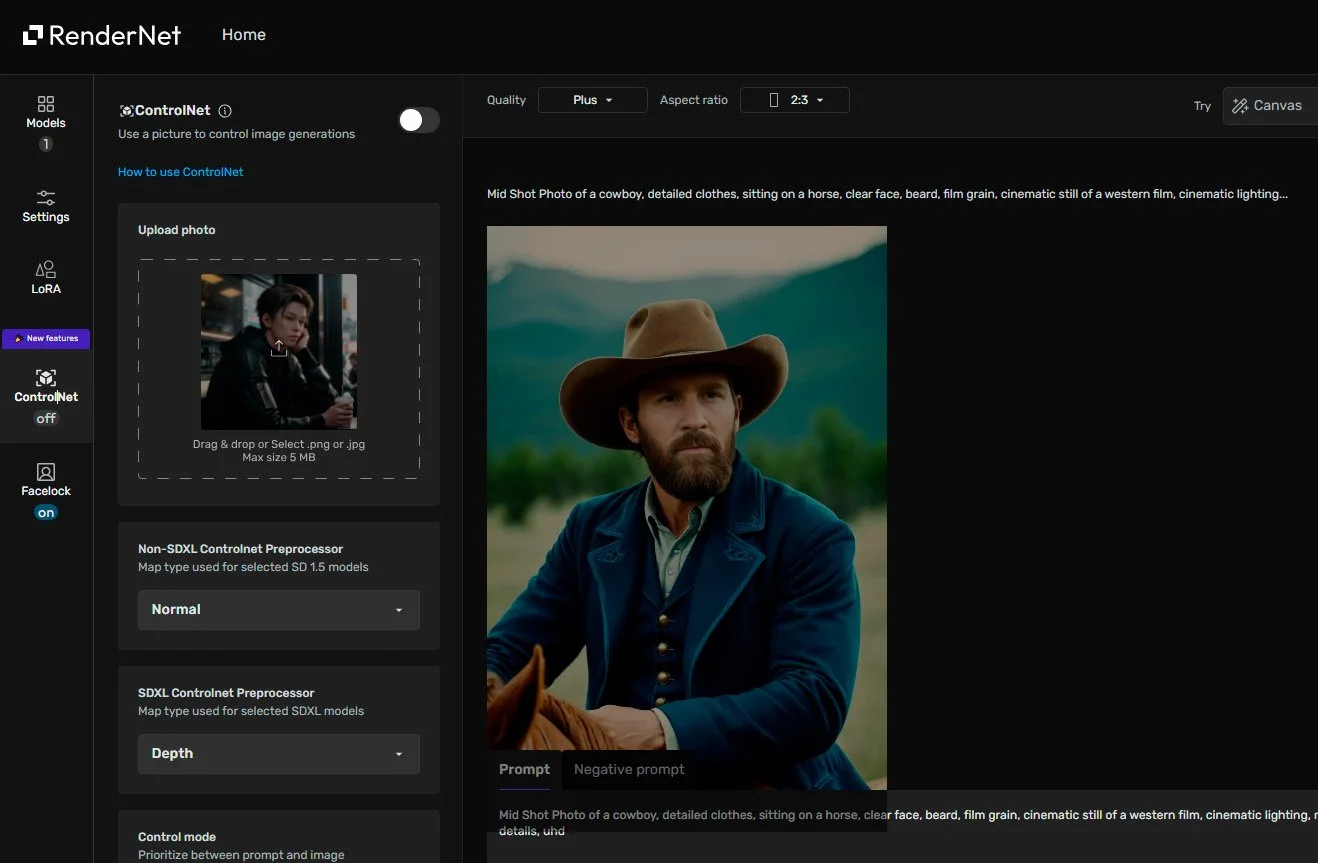The width and height of the screenshot is (1318, 863).
Task: Click the Facelock 'on' status badge
Action: (46, 513)
